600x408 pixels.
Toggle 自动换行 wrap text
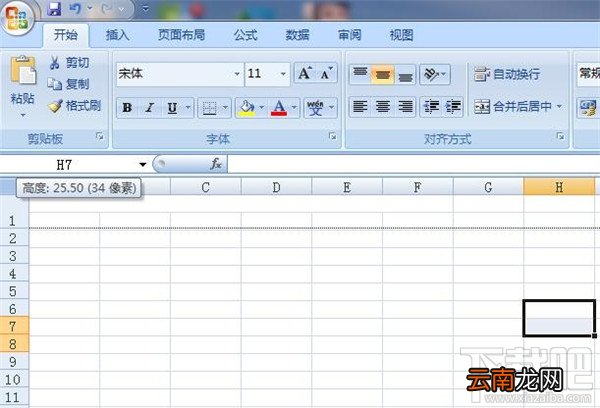click(507, 74)
